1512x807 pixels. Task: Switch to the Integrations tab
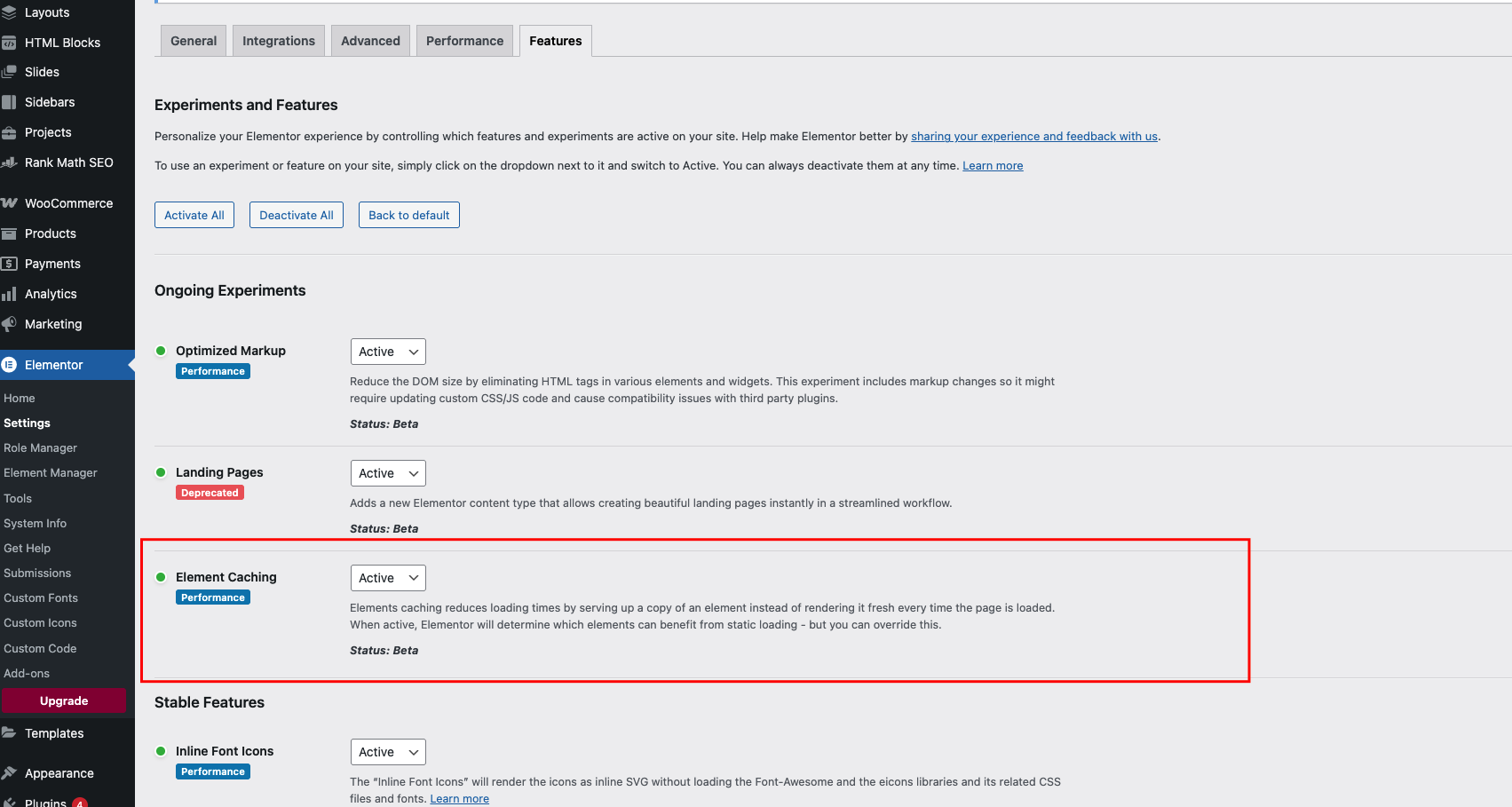[x=279, y=41]
